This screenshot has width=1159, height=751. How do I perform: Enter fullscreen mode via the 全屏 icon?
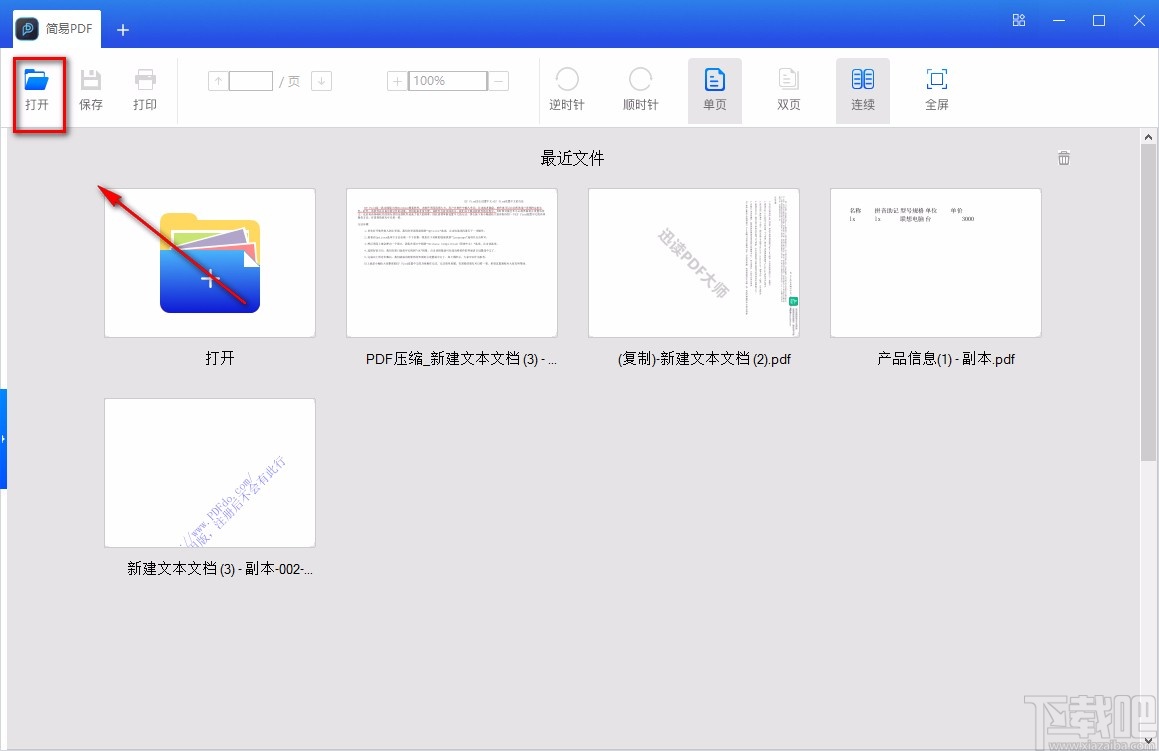click(x=936, y=90)
